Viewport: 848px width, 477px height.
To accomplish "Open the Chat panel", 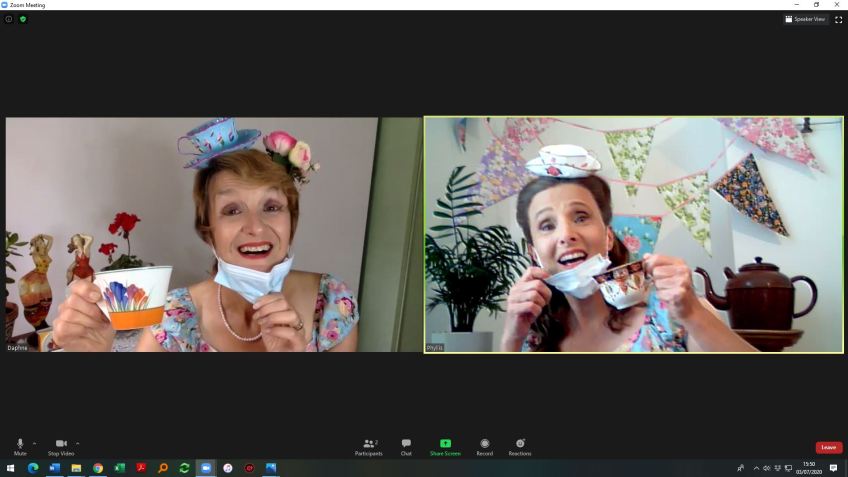I will (406, 446).
